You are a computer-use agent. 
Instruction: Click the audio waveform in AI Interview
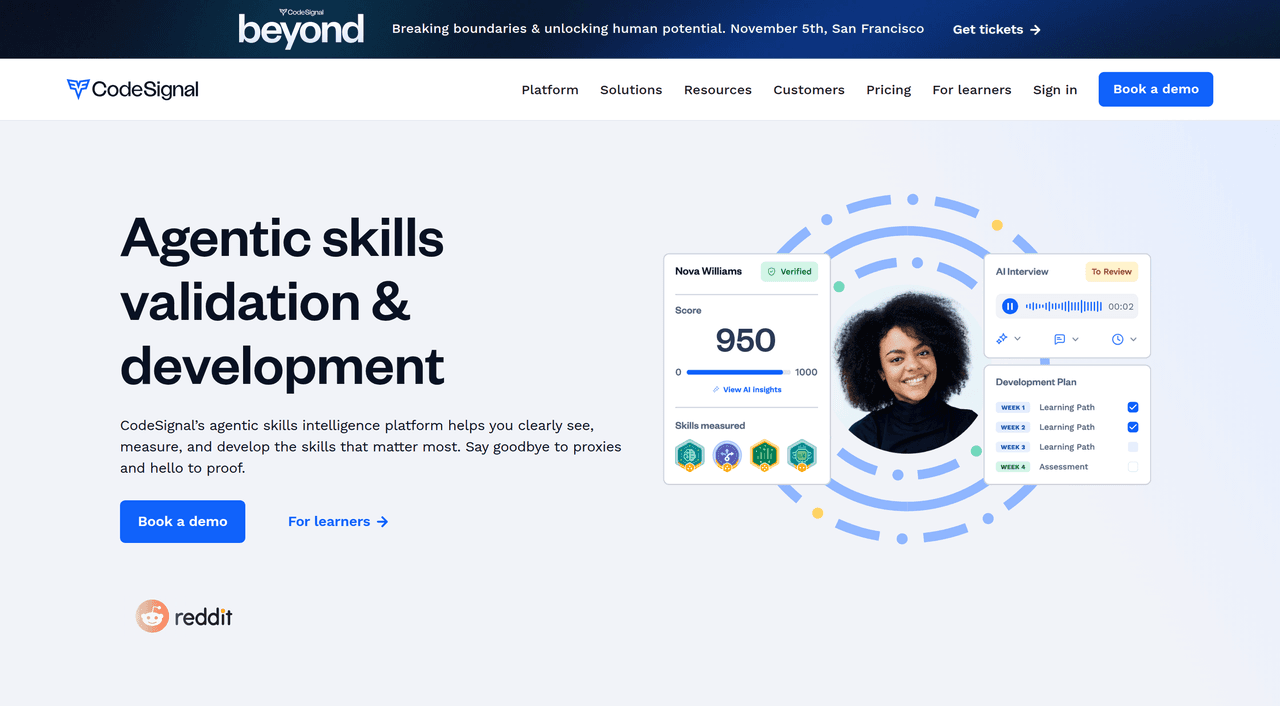pyautogui.click(x=1064, y=306)
